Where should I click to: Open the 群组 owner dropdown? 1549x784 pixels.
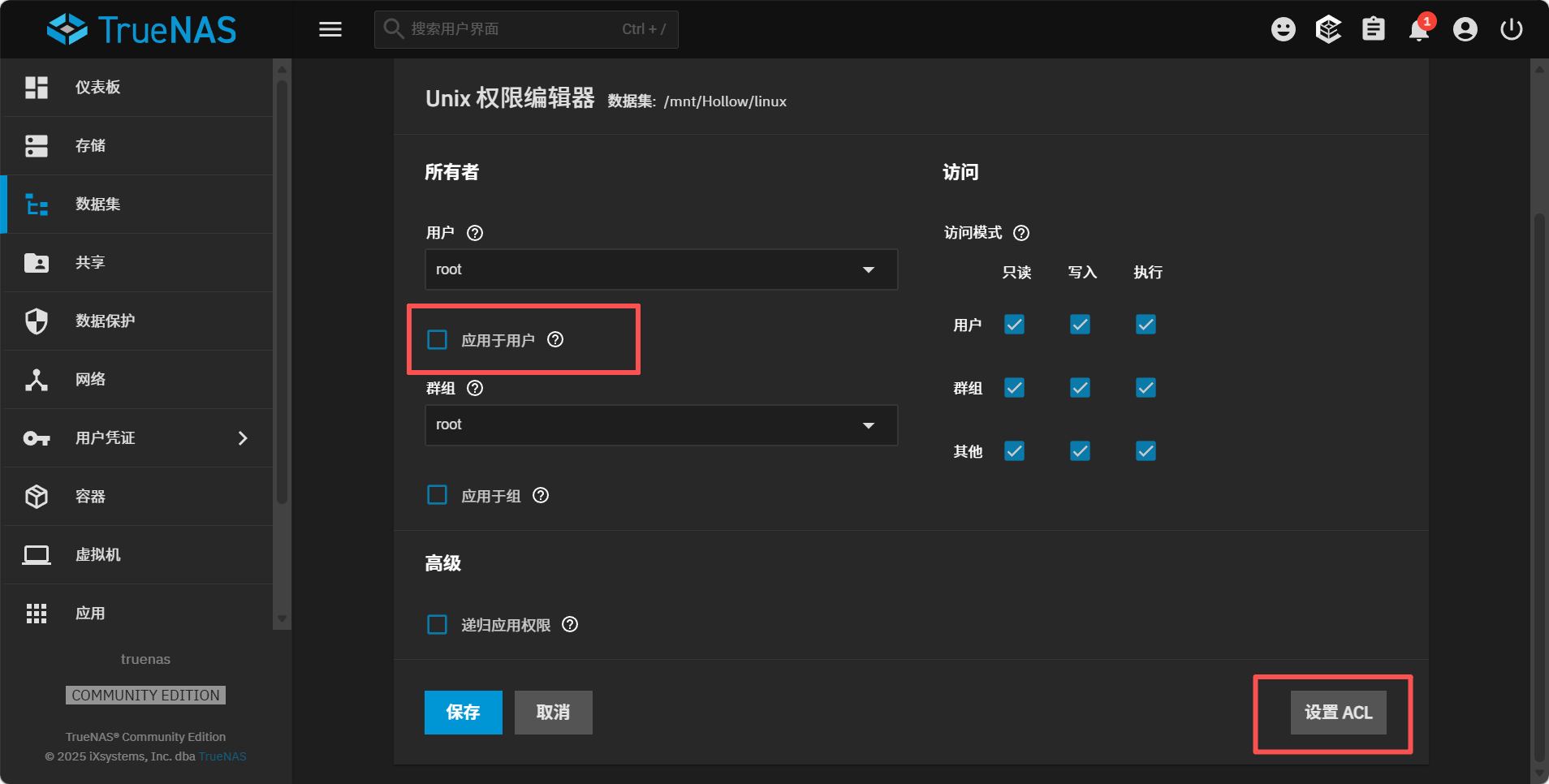click(x=661, y=425)
